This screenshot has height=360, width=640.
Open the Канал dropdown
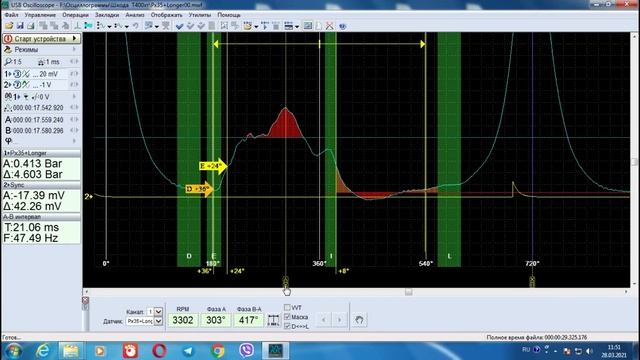[x=158, y=311]
